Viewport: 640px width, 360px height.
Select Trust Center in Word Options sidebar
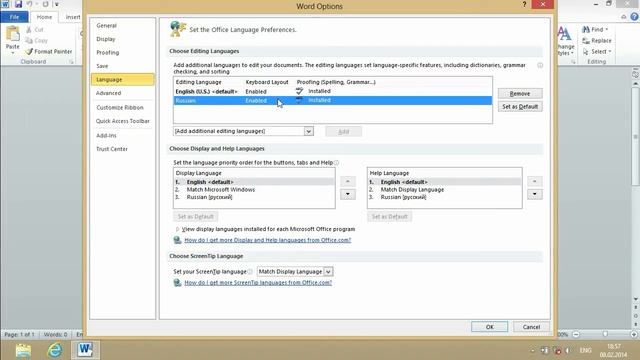click(x=122, y=149)
